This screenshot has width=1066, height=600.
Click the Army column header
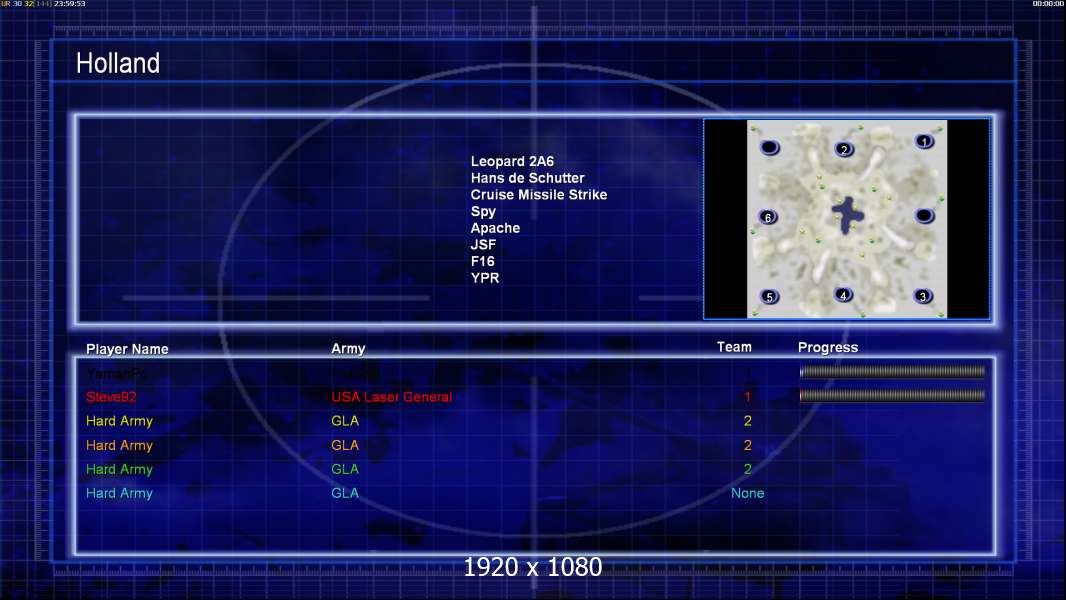(348, 349)
